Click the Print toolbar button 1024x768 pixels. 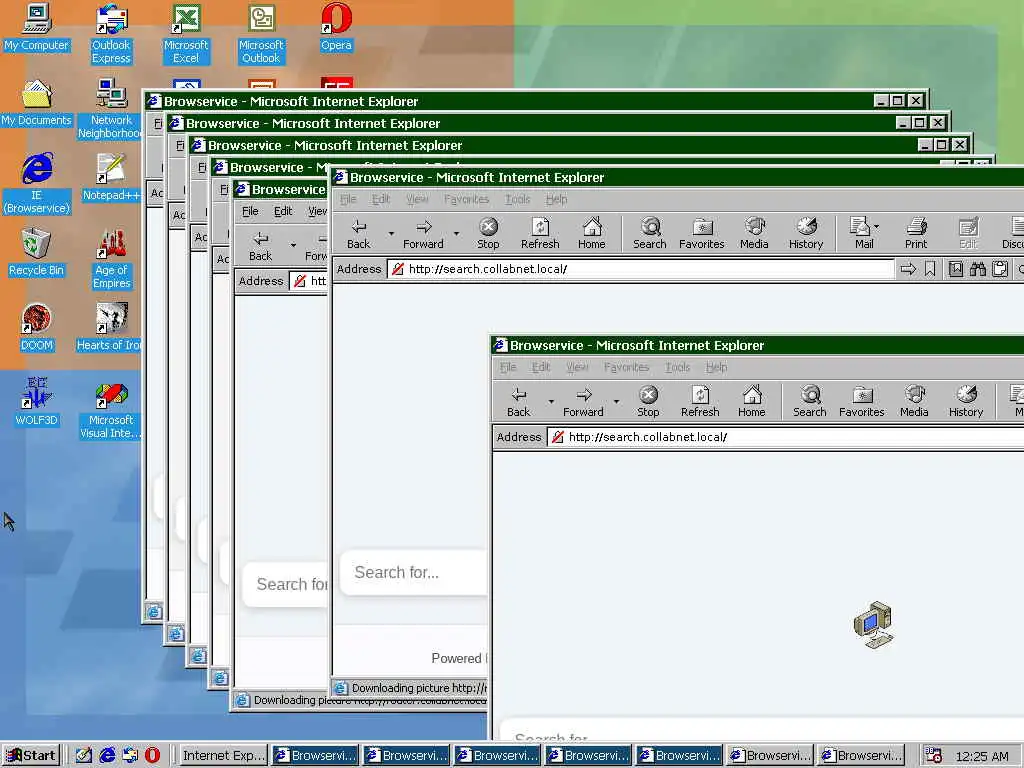916,233
